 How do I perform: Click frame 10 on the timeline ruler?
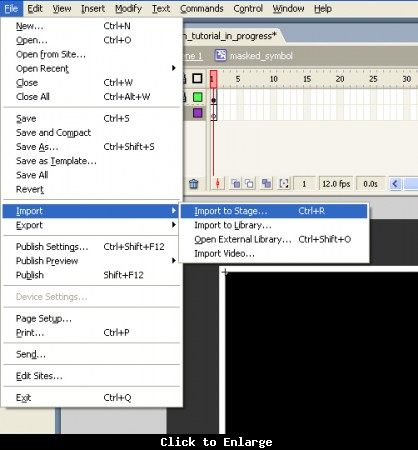[x=274, y=79]
